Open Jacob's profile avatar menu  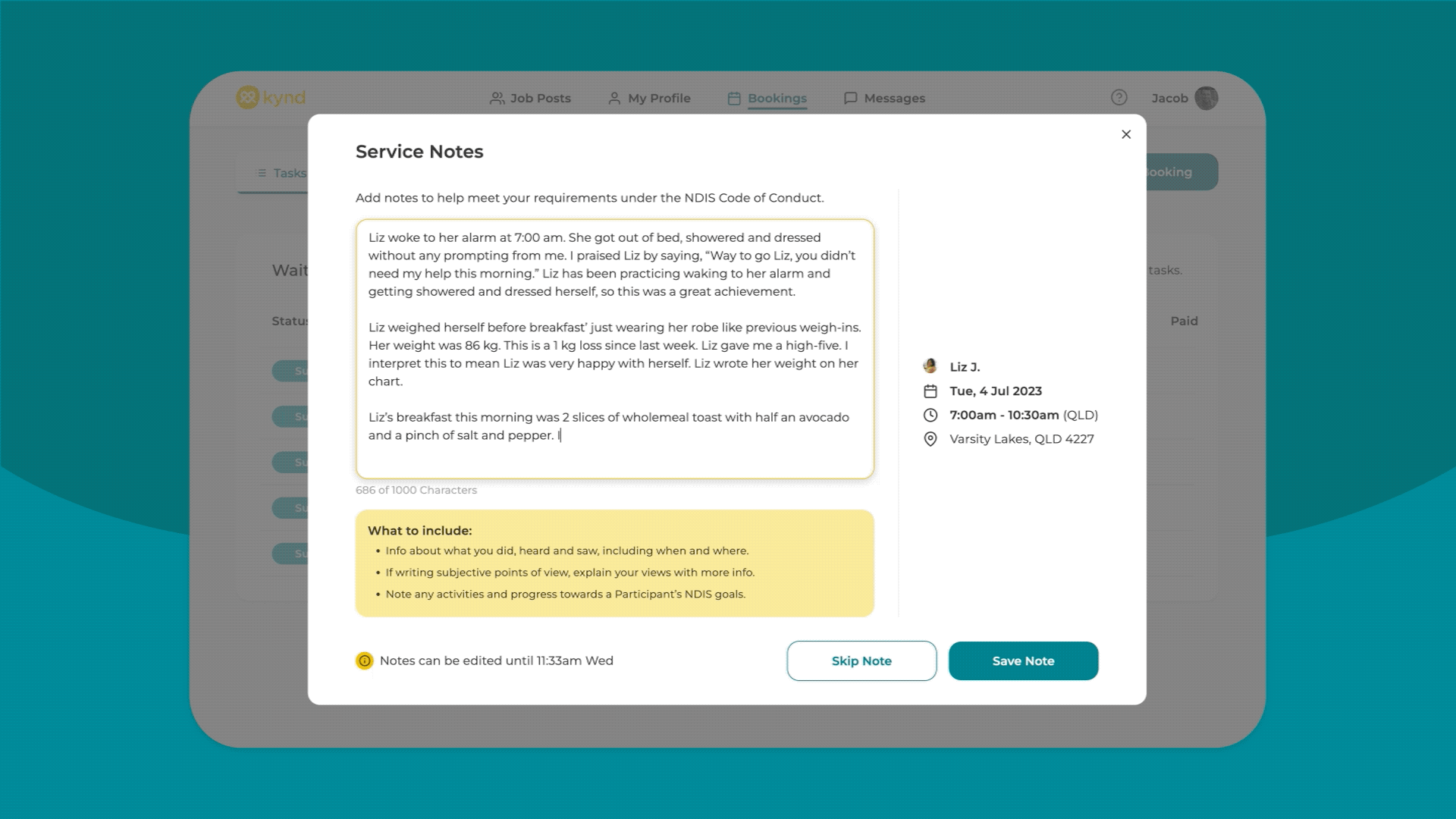1206,98
